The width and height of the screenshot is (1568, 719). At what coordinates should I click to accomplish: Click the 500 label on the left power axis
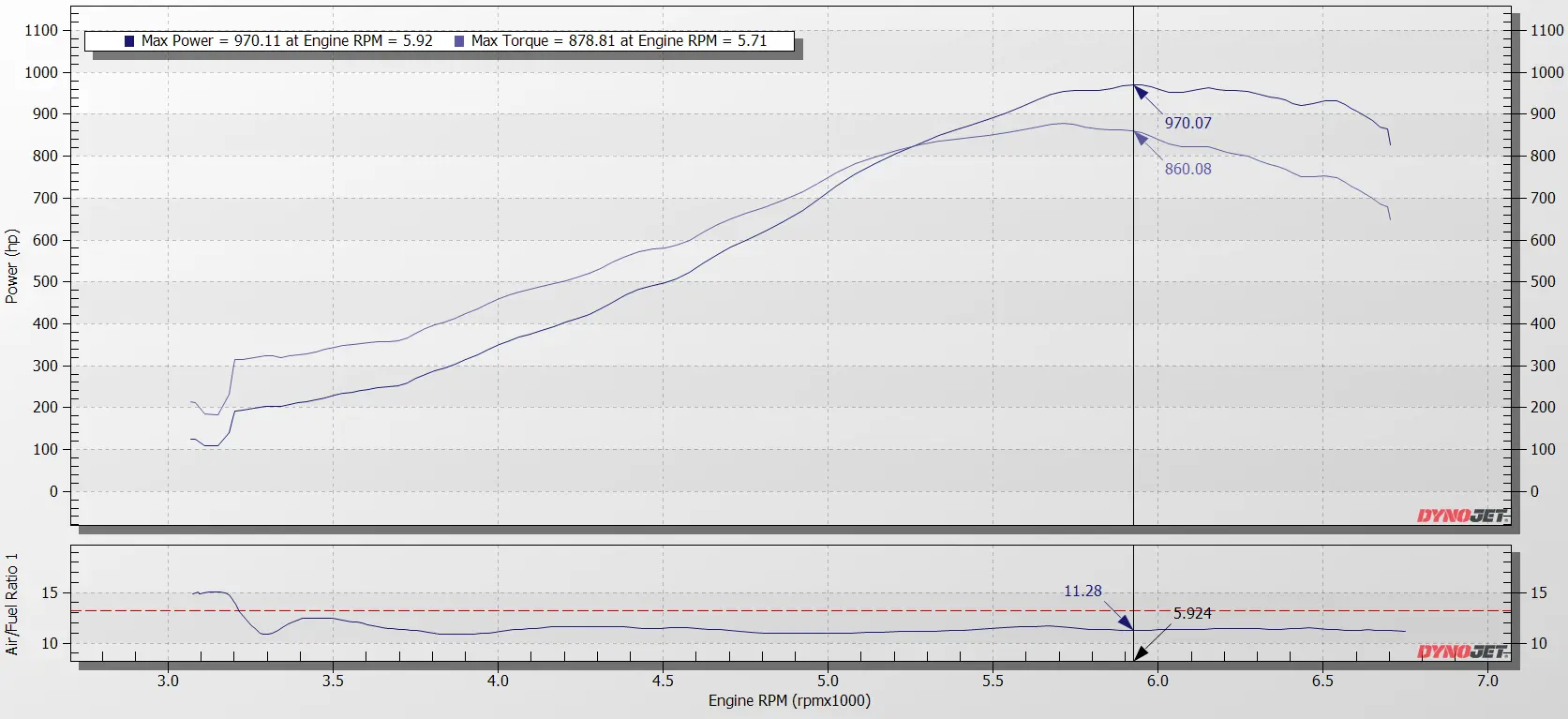point(45,281)
